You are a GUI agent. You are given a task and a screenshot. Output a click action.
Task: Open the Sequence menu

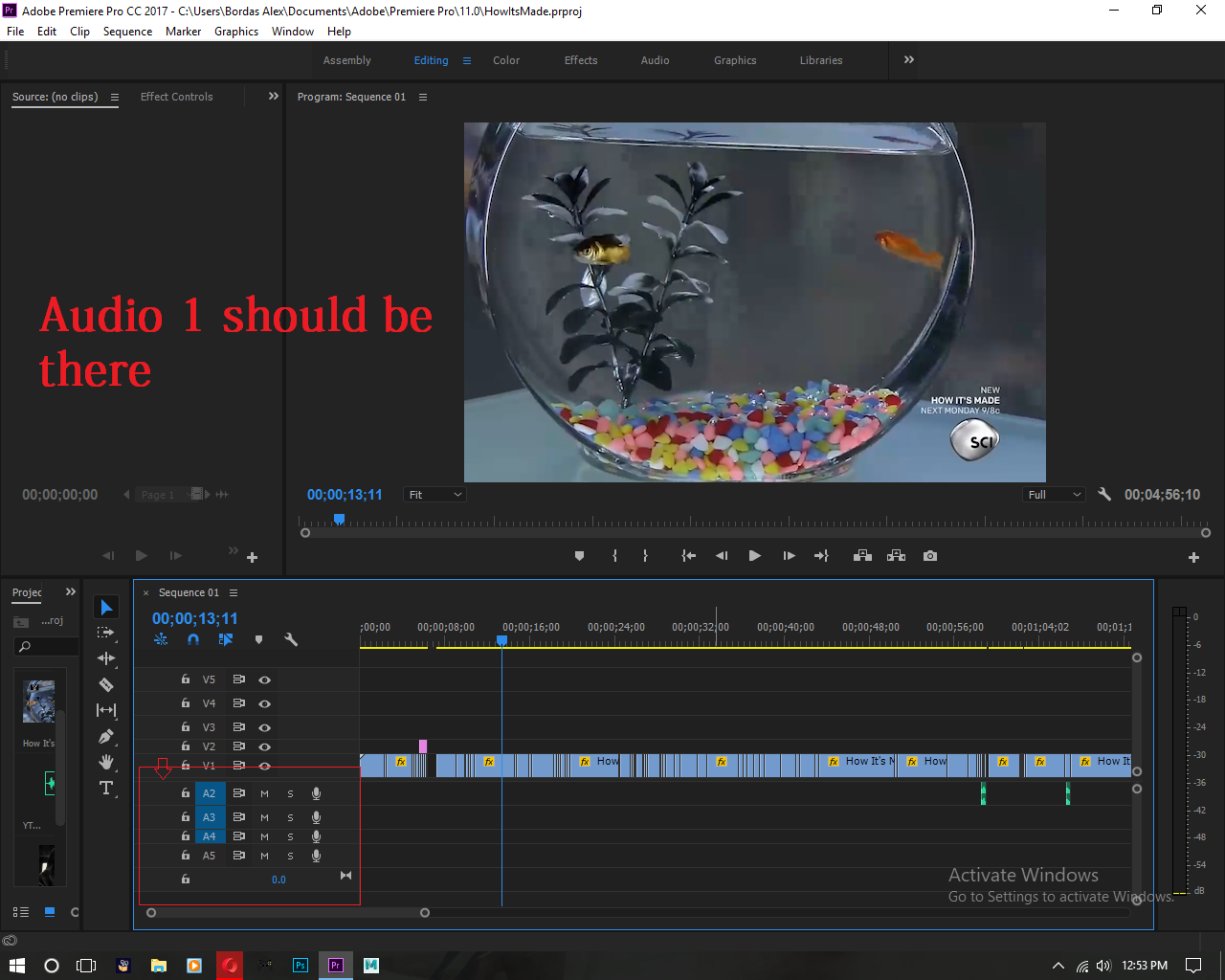pos(127,32)
